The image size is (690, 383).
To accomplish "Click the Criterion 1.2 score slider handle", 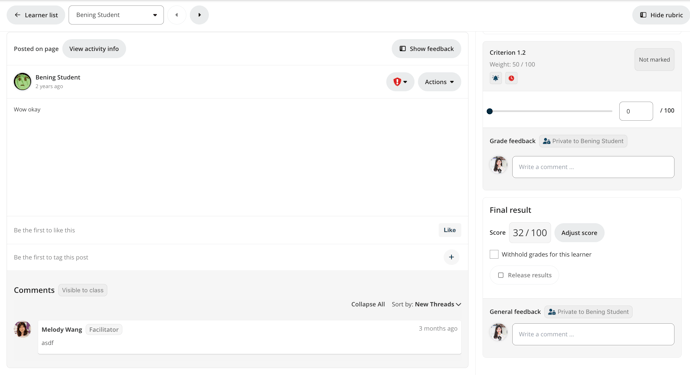I will 490,111.
